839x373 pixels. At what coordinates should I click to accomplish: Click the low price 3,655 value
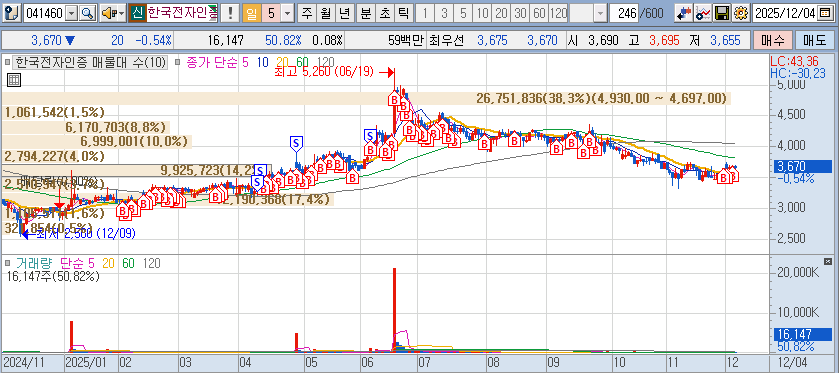725,40
